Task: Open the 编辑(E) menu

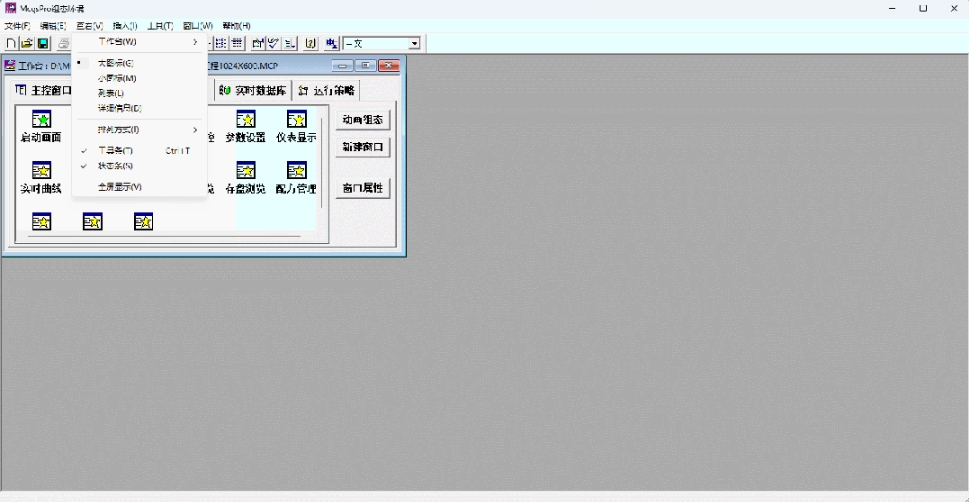Action: (x=53, y=26)
